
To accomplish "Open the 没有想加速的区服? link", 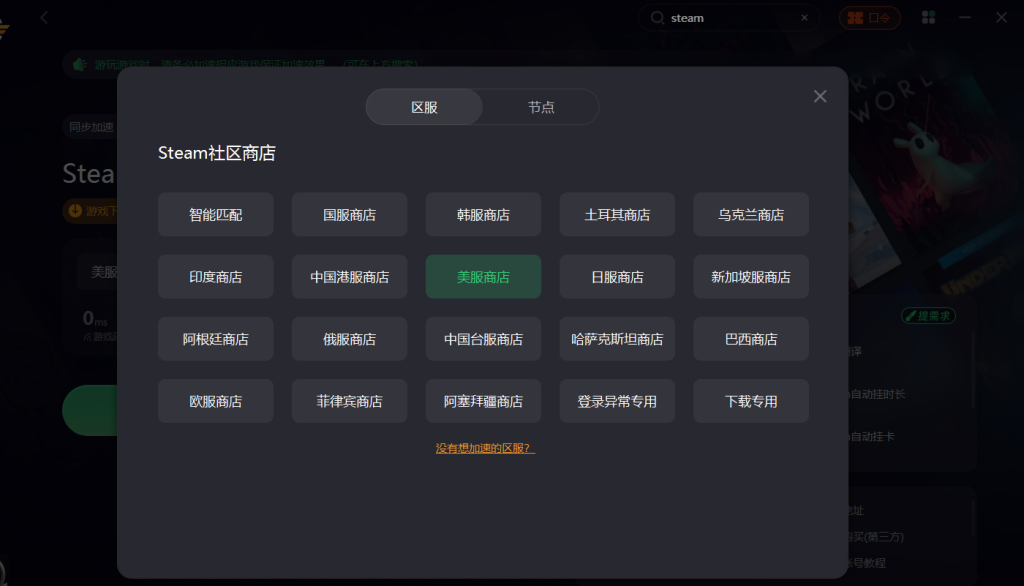I will coord(485,448).
